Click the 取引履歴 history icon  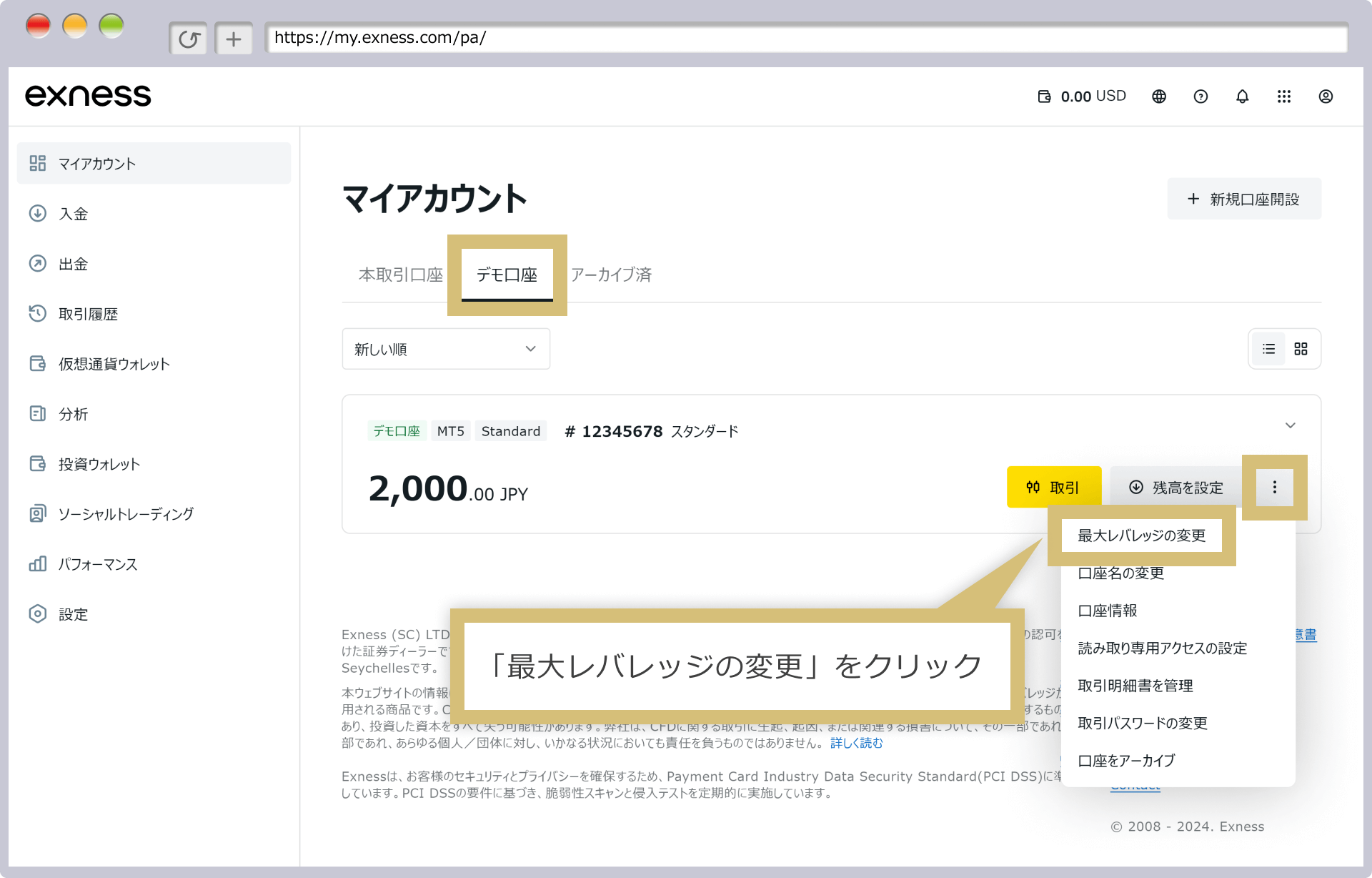coord(38,313)
